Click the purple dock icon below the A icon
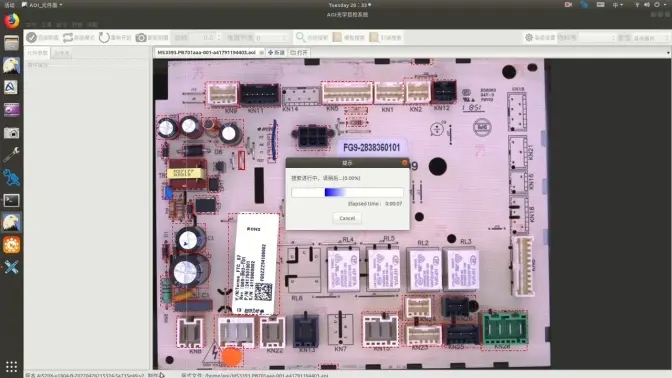The height and width of the screenshot is (378, 672). coord(12,110)
